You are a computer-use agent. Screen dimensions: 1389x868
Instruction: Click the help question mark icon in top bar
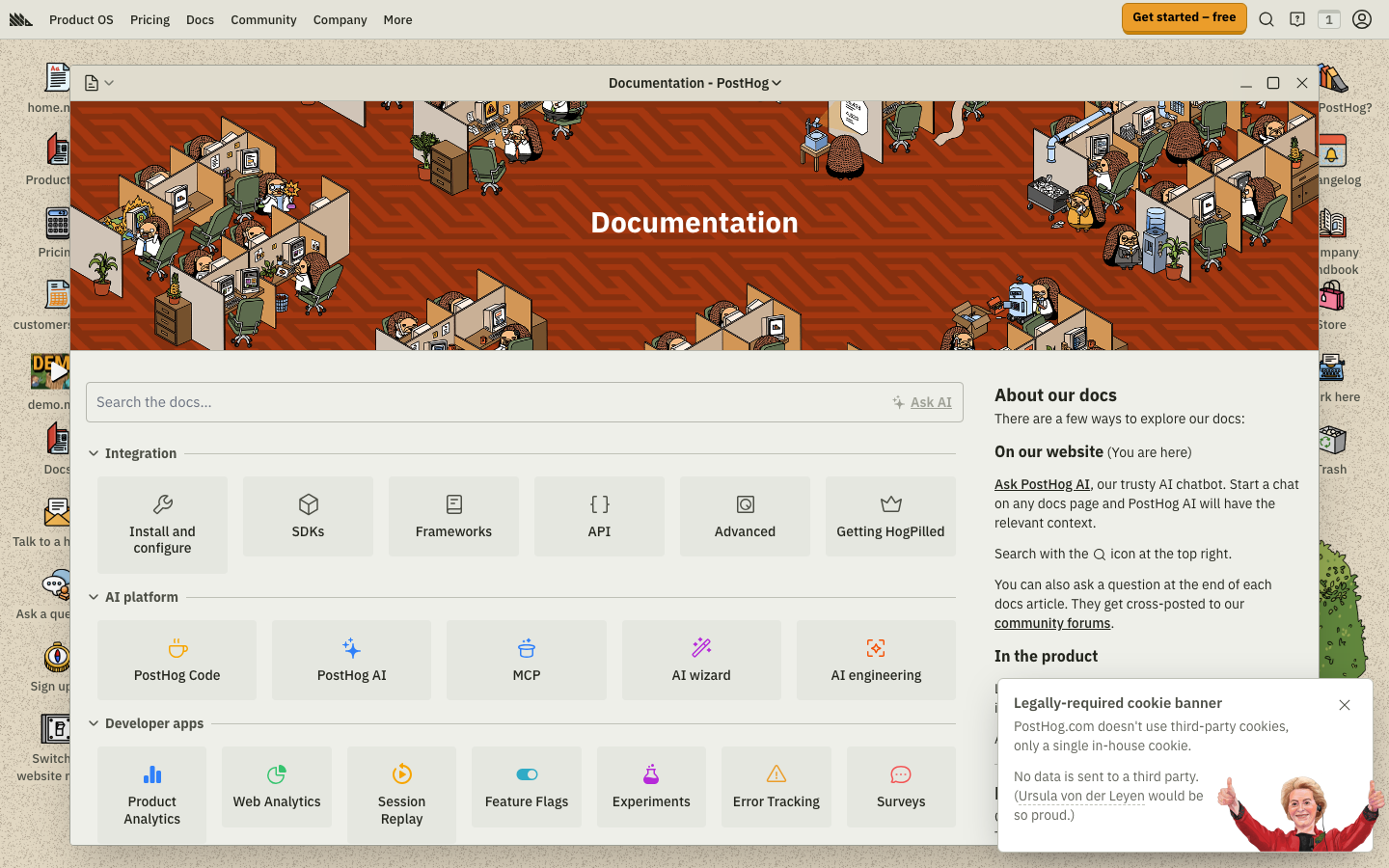pyautogui.click(x=1297, y=19)
